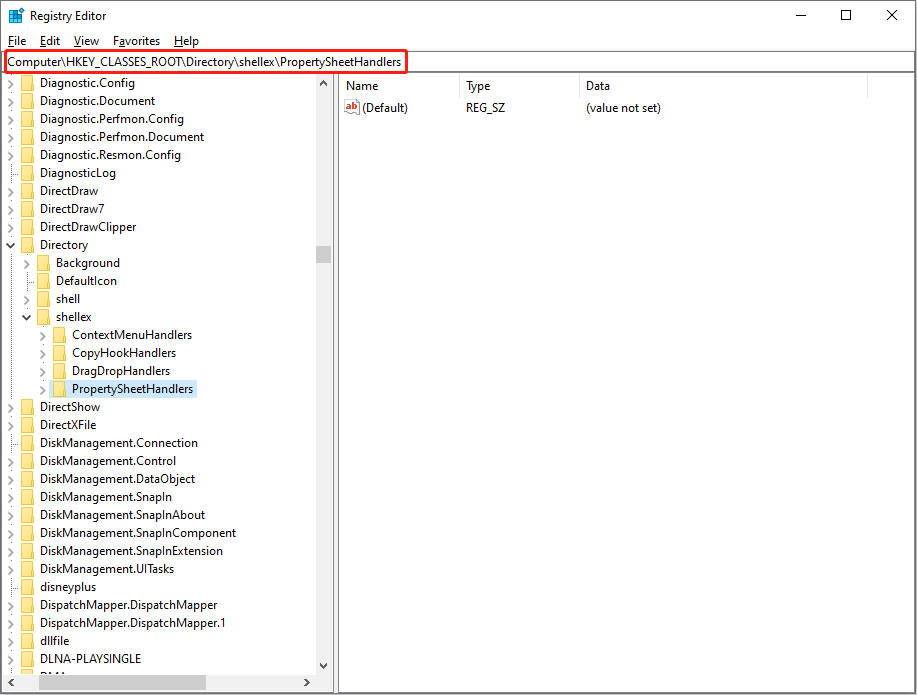The width and height of the screenshot is (917, 695).
Task: Click the dllfile folder icon
Action: 26,640
